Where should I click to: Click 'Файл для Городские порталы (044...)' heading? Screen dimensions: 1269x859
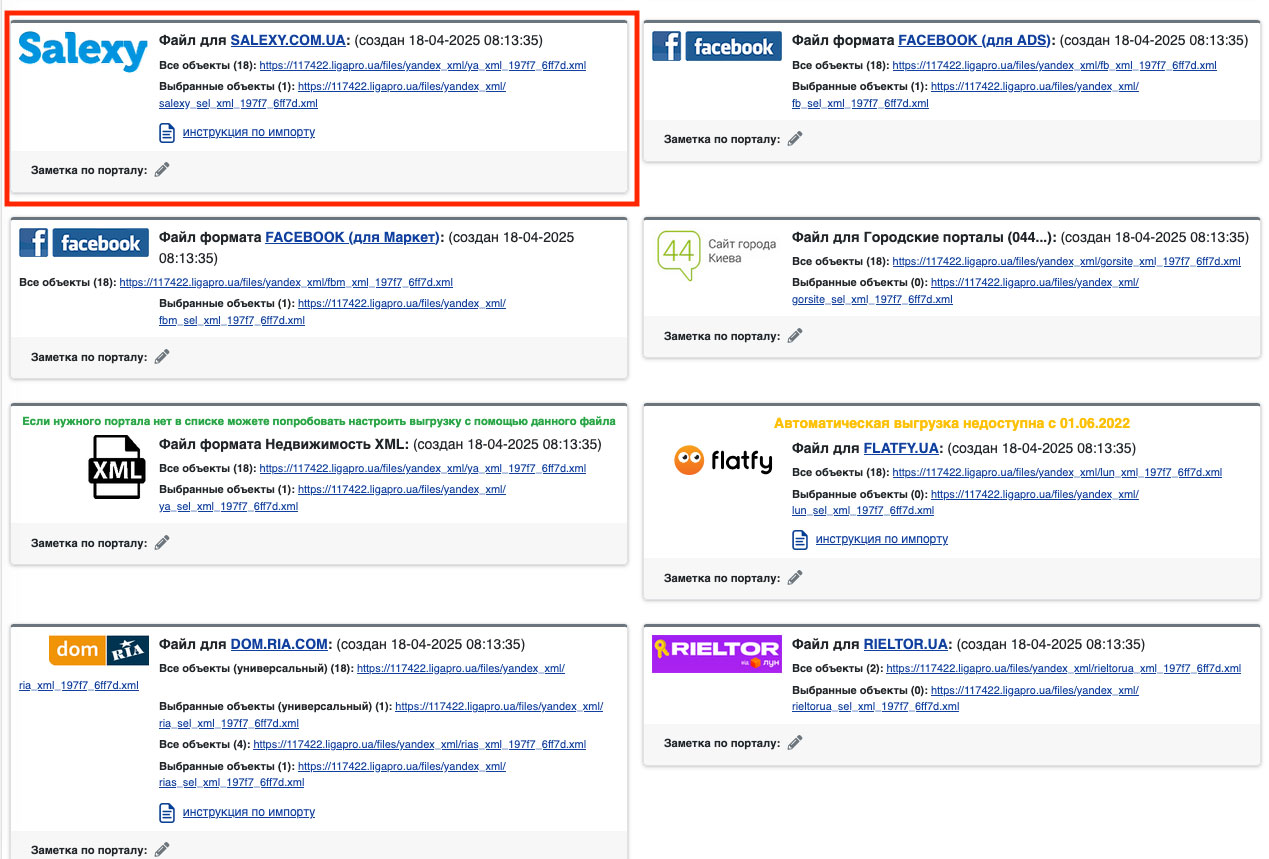tap(924, 237)
